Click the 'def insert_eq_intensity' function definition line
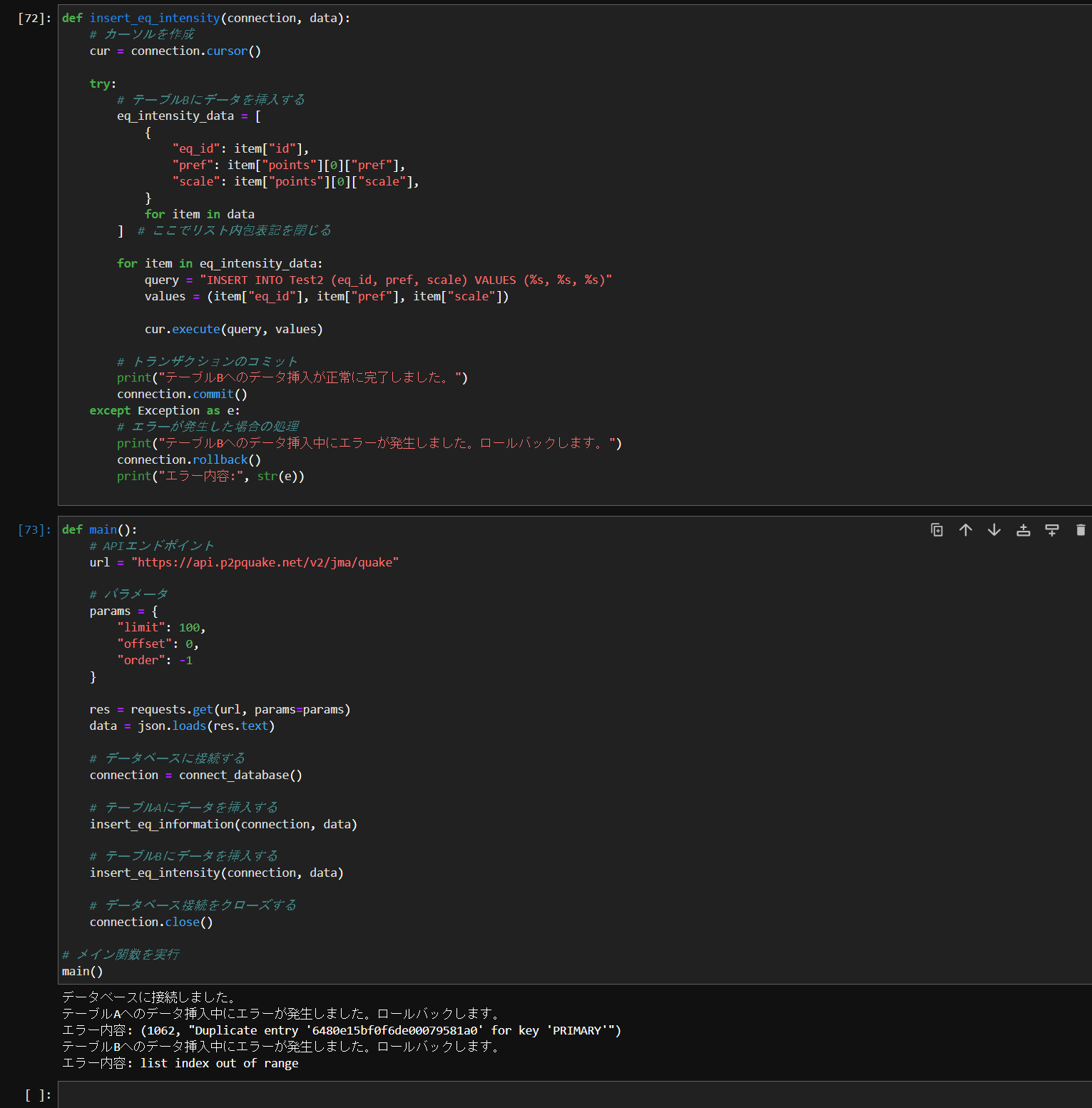The height and width of the screenshot is (1108, 1092). [x=206, y=18]
